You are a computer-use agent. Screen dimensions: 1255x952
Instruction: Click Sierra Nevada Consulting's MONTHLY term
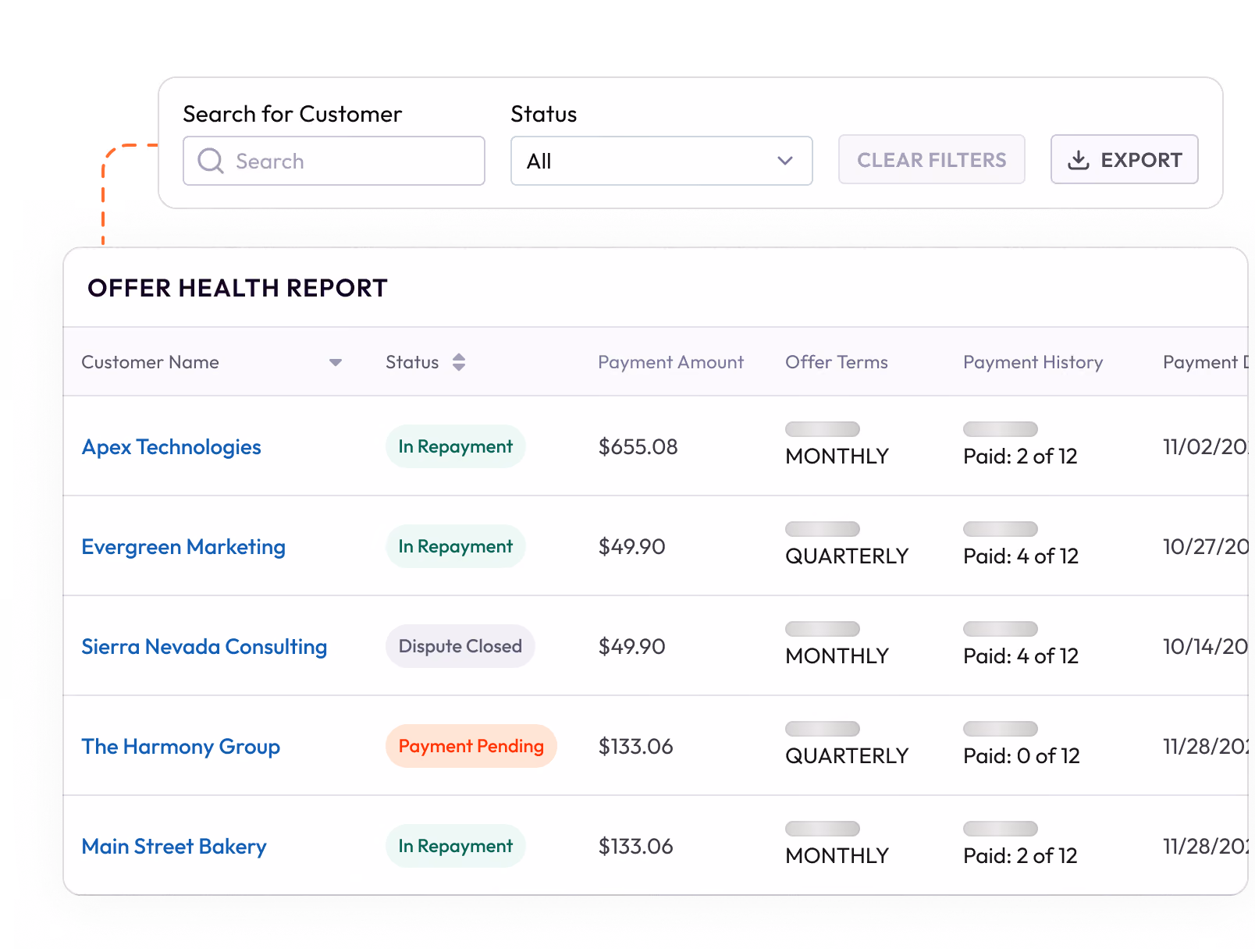click(x=837, y=656)
